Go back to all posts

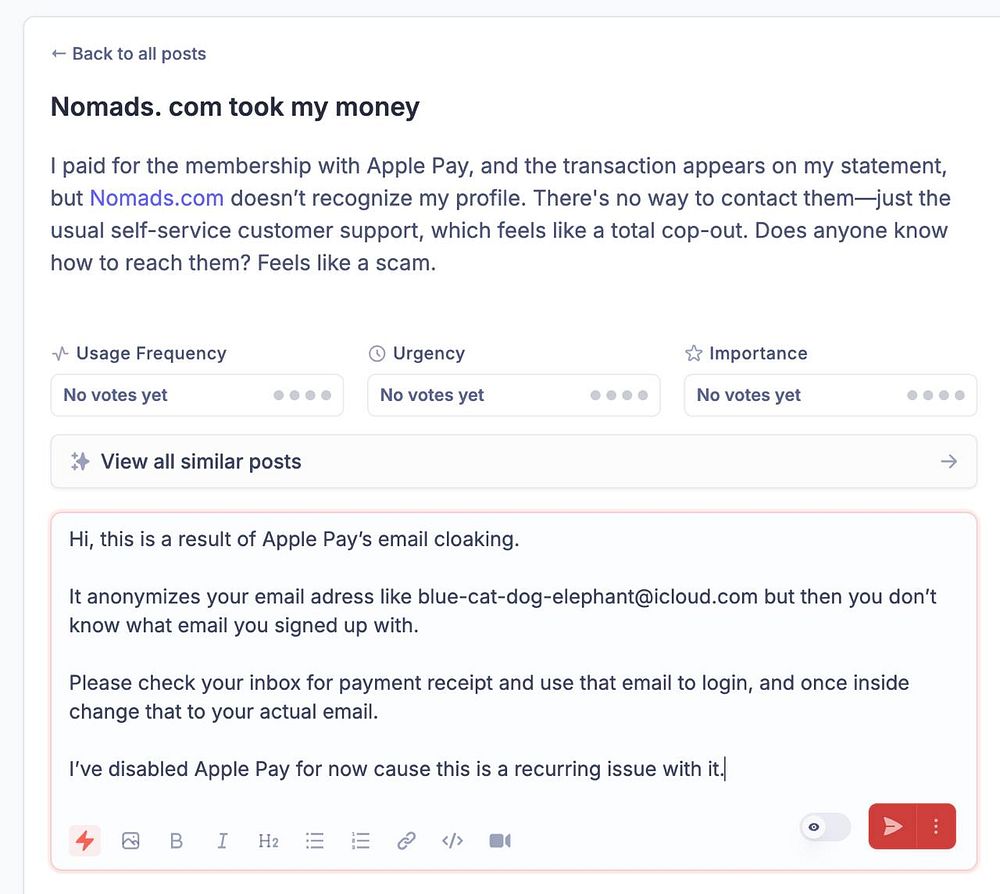click(128, 54)
